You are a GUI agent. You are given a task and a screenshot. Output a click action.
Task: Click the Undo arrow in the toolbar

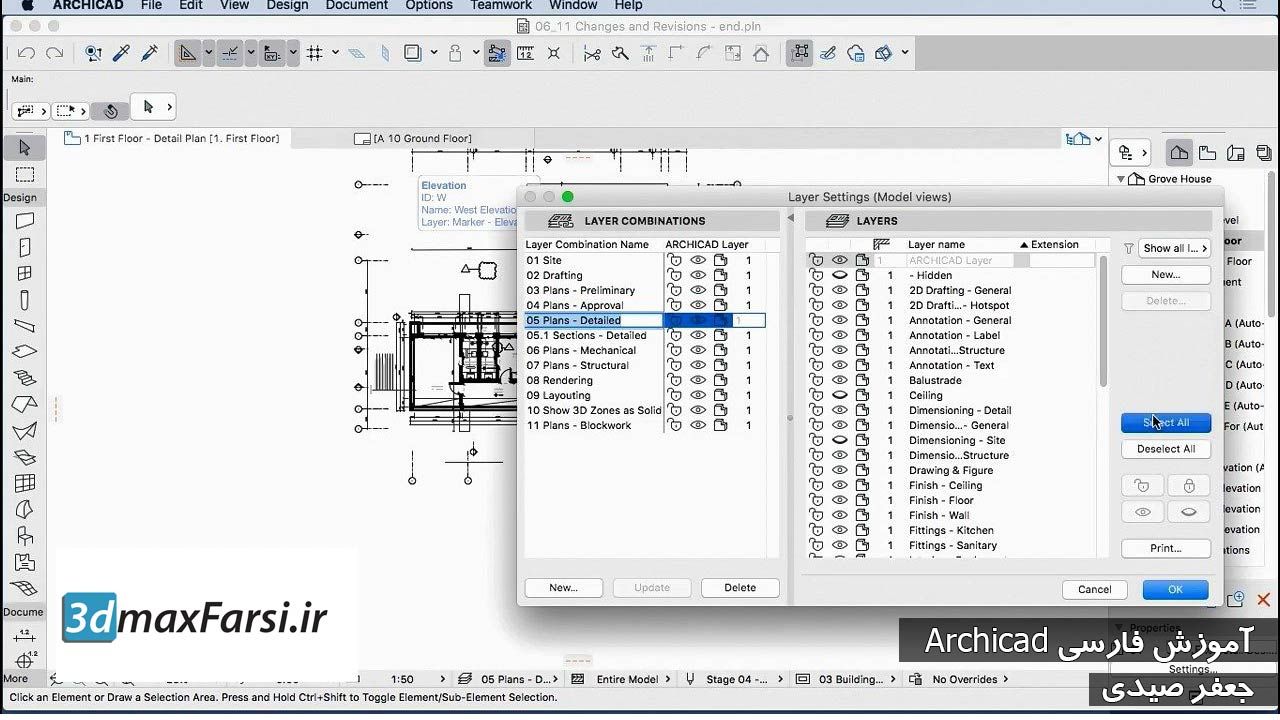(26, 53)
